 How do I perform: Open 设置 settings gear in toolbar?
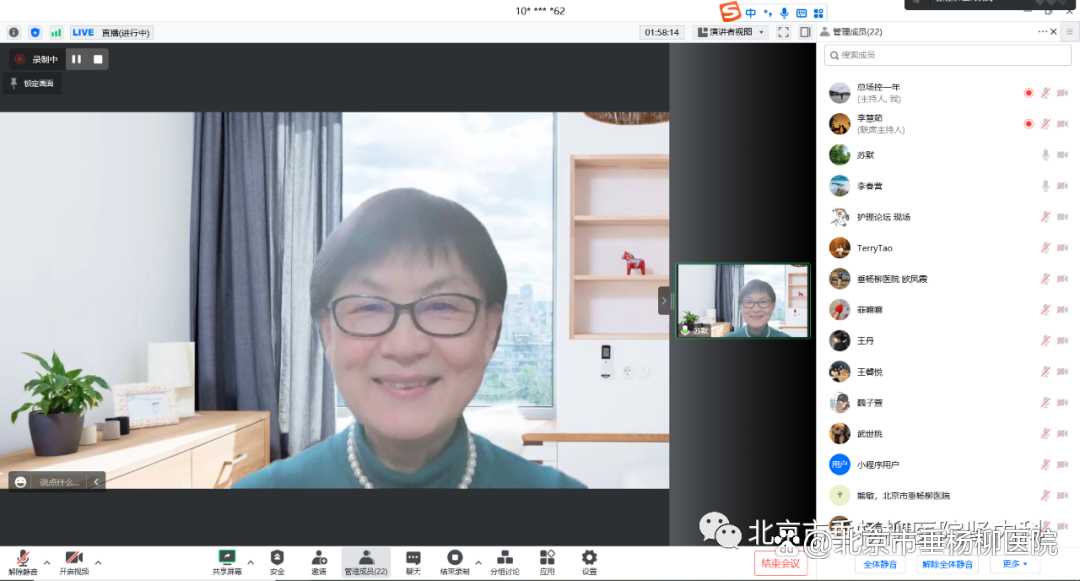click(589, 560)
